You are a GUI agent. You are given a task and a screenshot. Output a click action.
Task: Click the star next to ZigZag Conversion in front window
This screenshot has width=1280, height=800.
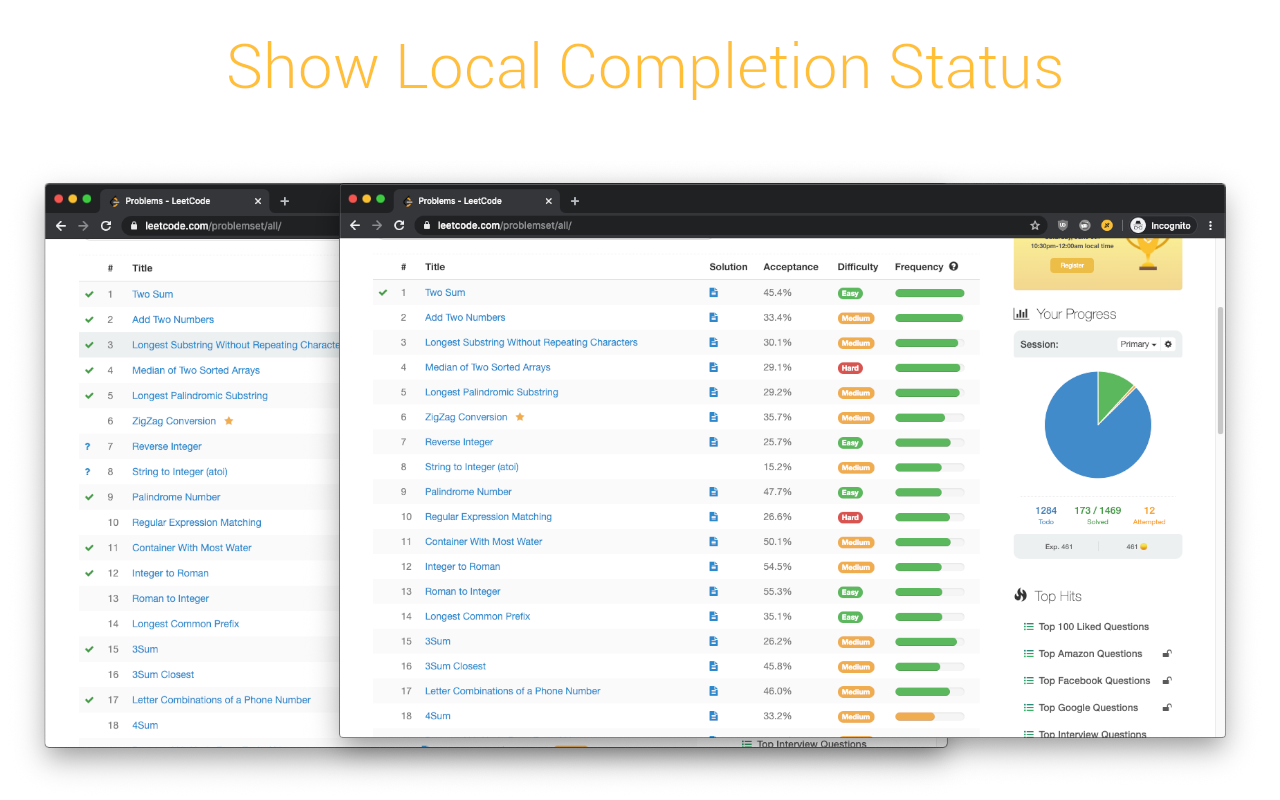[519, 417]
